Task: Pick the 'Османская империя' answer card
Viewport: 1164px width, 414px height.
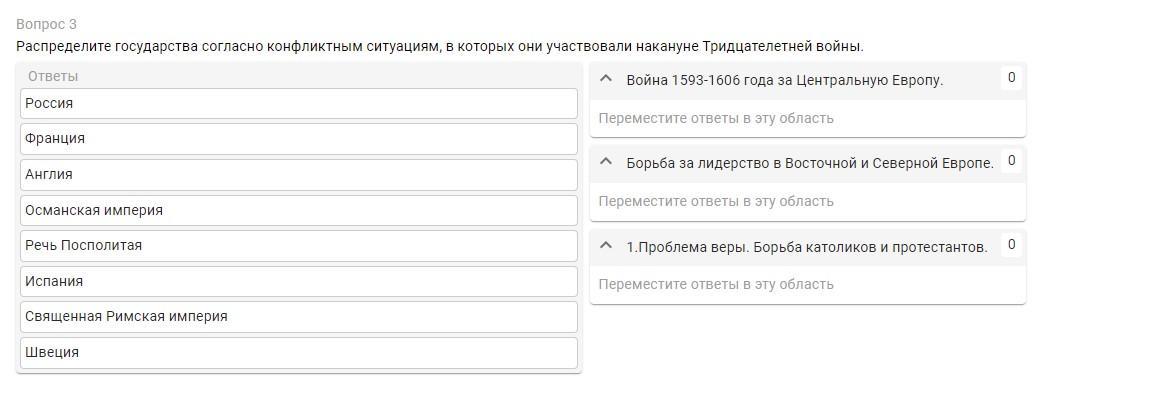Action: pyautogui.click(x=298, y=210)
